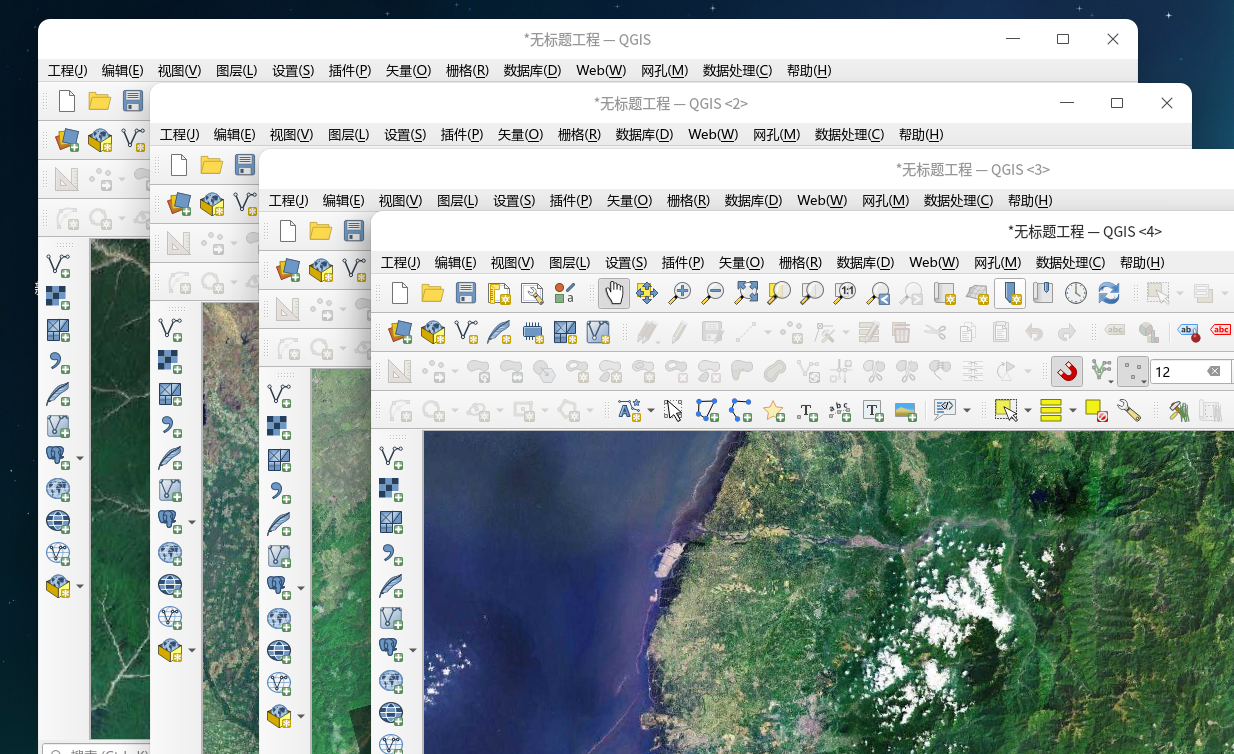Deselect features from all layers icon
Screen dimensions: 1234x754
[1096, 410]
